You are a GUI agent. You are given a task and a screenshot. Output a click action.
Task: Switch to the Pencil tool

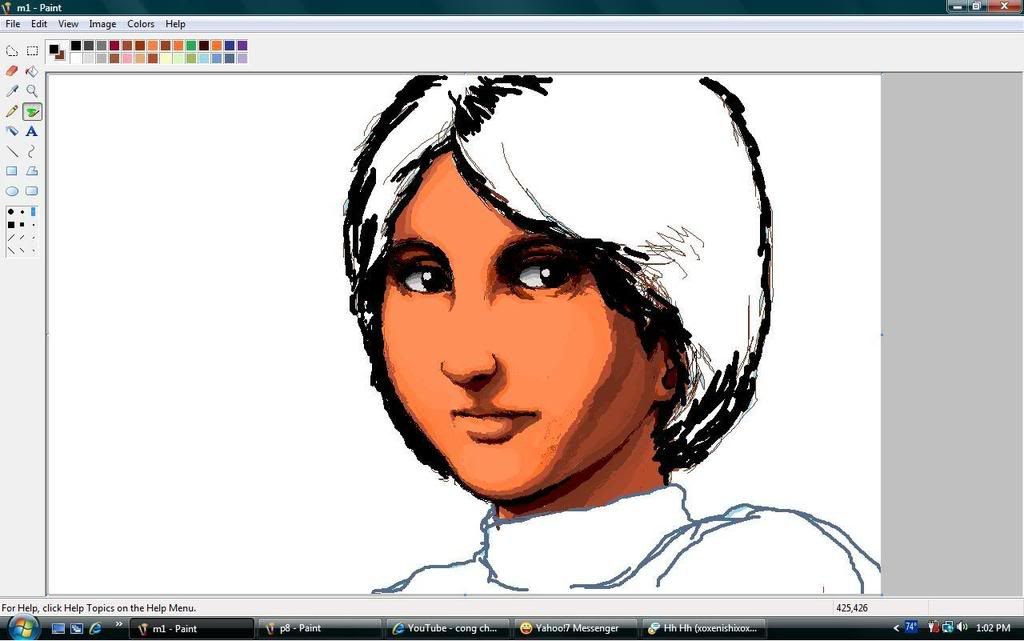[12, 112]
